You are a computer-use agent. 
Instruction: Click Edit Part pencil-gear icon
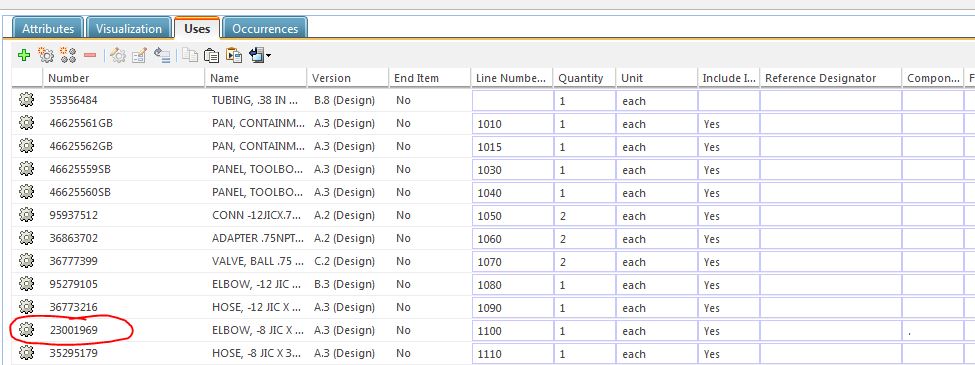click(x=118, y=55)
